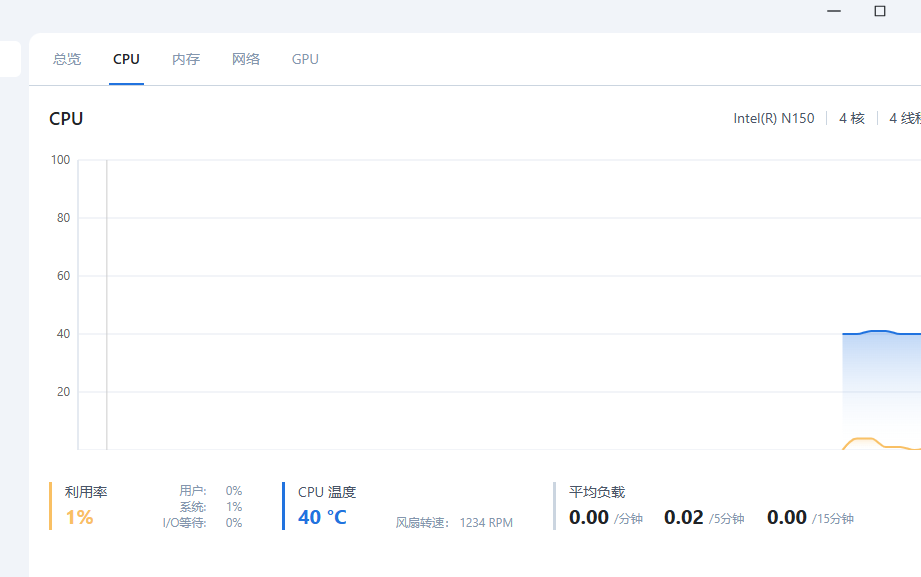
Task: Click the 0.02 five-minute load average
Action: click(684, 517)
